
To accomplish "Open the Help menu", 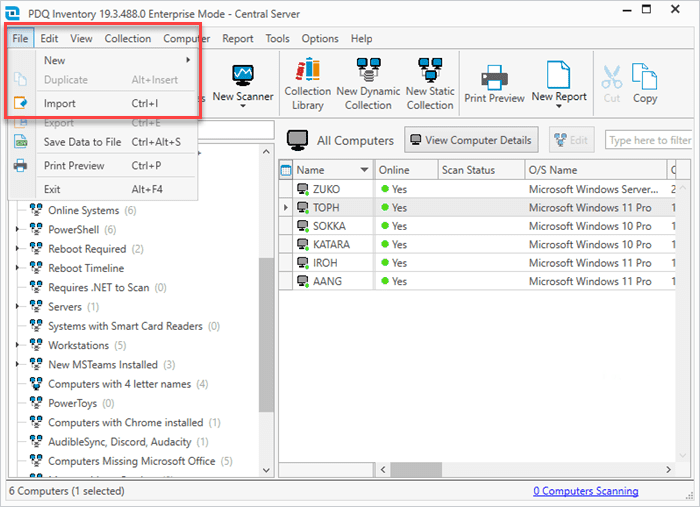I will coord(361,38).
